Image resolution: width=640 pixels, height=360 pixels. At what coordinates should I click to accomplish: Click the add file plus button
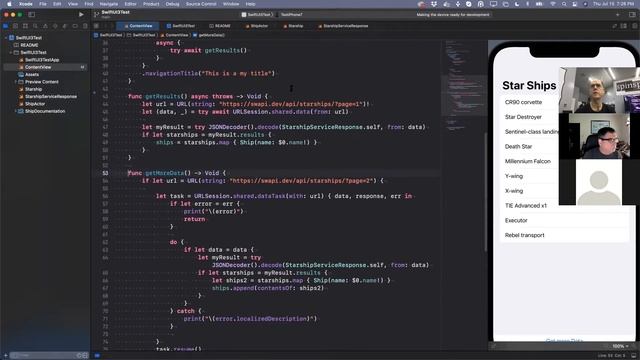tap(5, 356)
